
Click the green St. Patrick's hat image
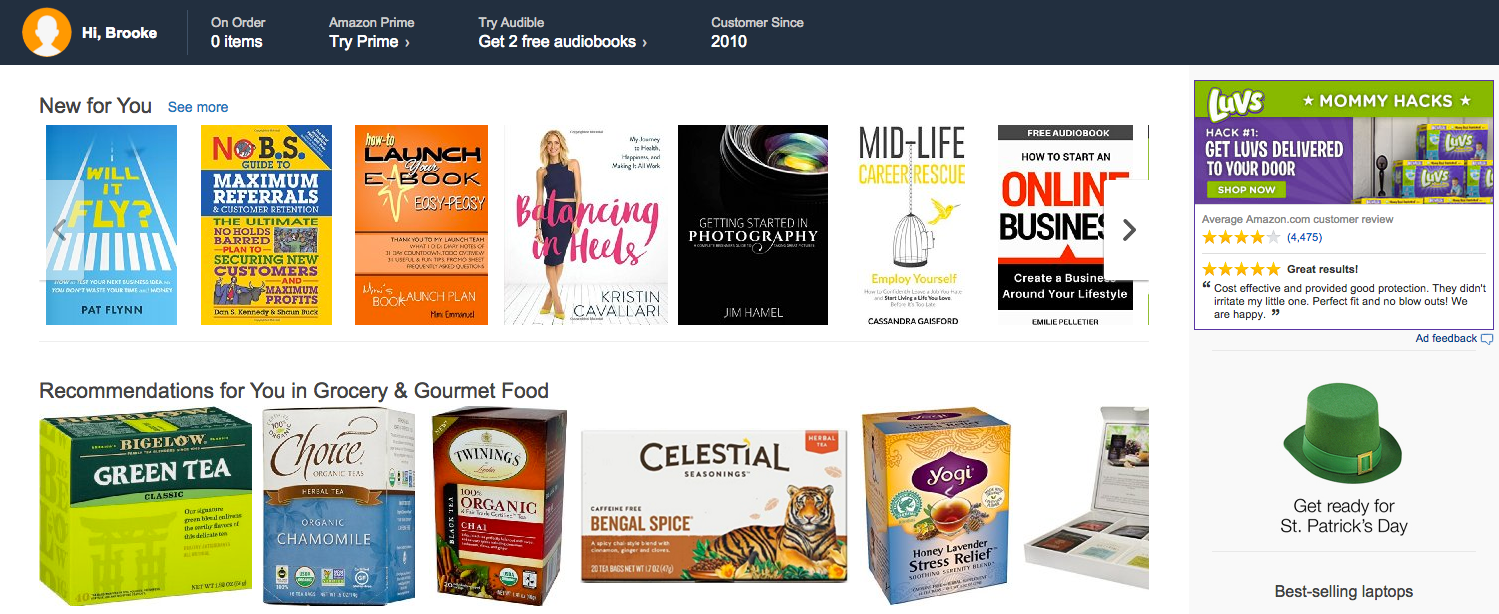pyautogui.click(x=1344, y=433)
